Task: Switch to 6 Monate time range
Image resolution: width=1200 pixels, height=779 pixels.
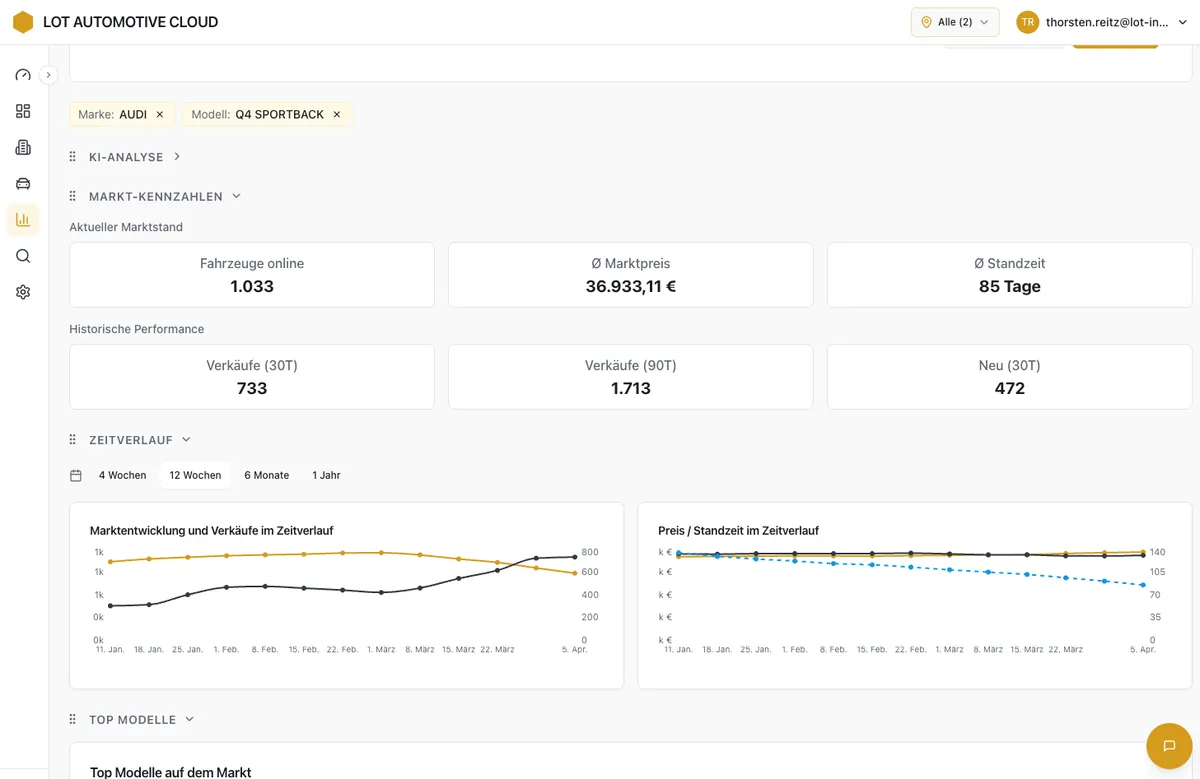Action: 266,475
